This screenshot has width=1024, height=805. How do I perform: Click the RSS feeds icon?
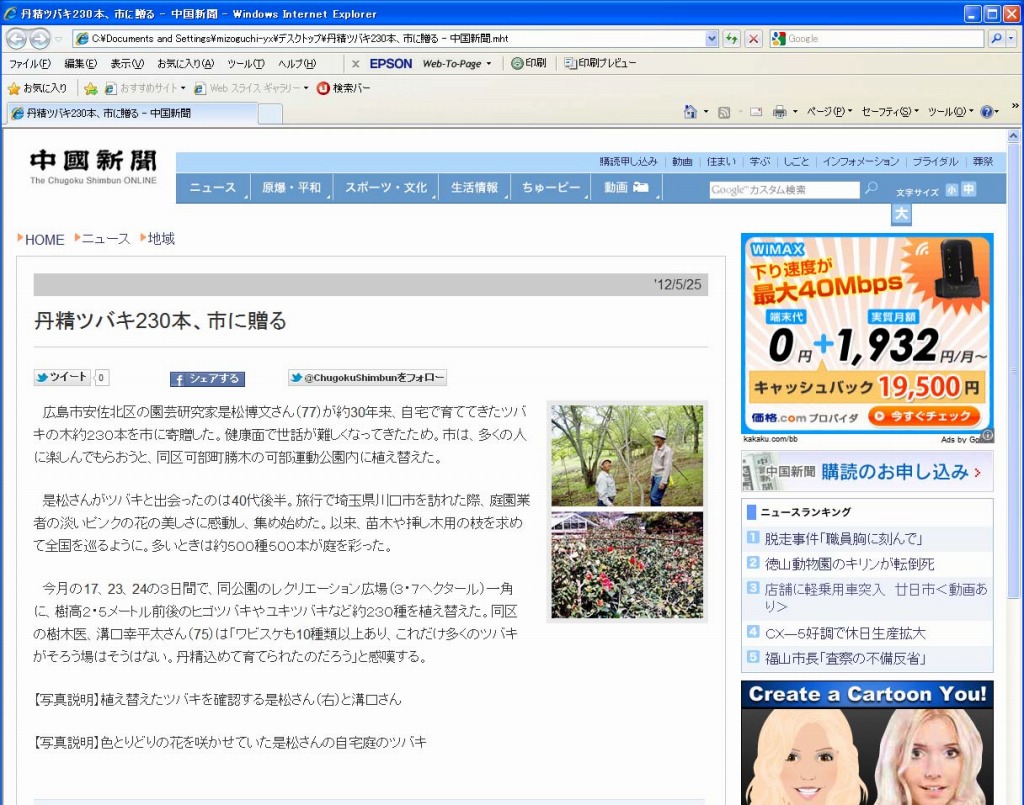[x=724, y=112]
